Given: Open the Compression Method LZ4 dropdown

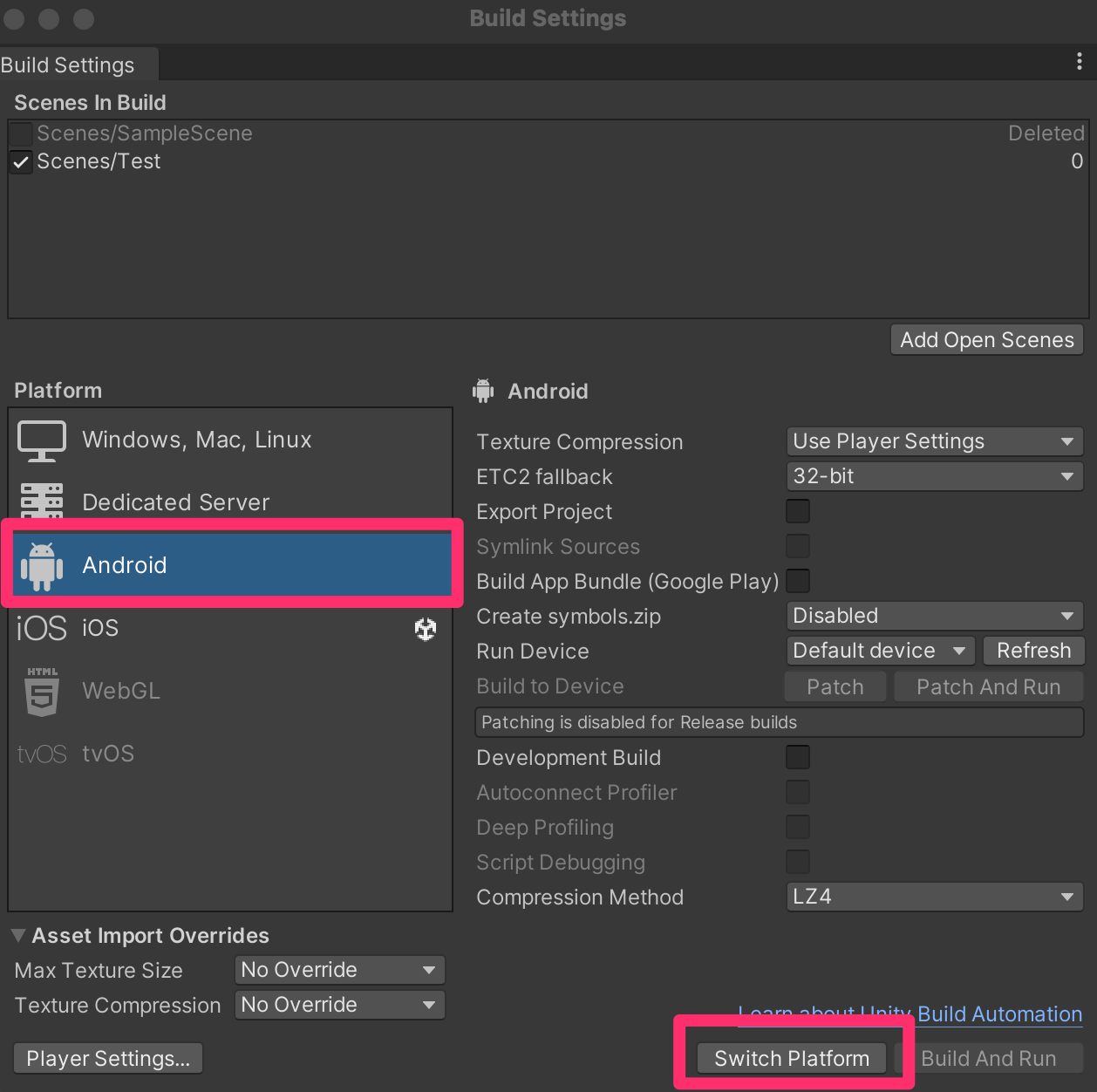Looking at the screenshot, I should (x=934, y=897).
